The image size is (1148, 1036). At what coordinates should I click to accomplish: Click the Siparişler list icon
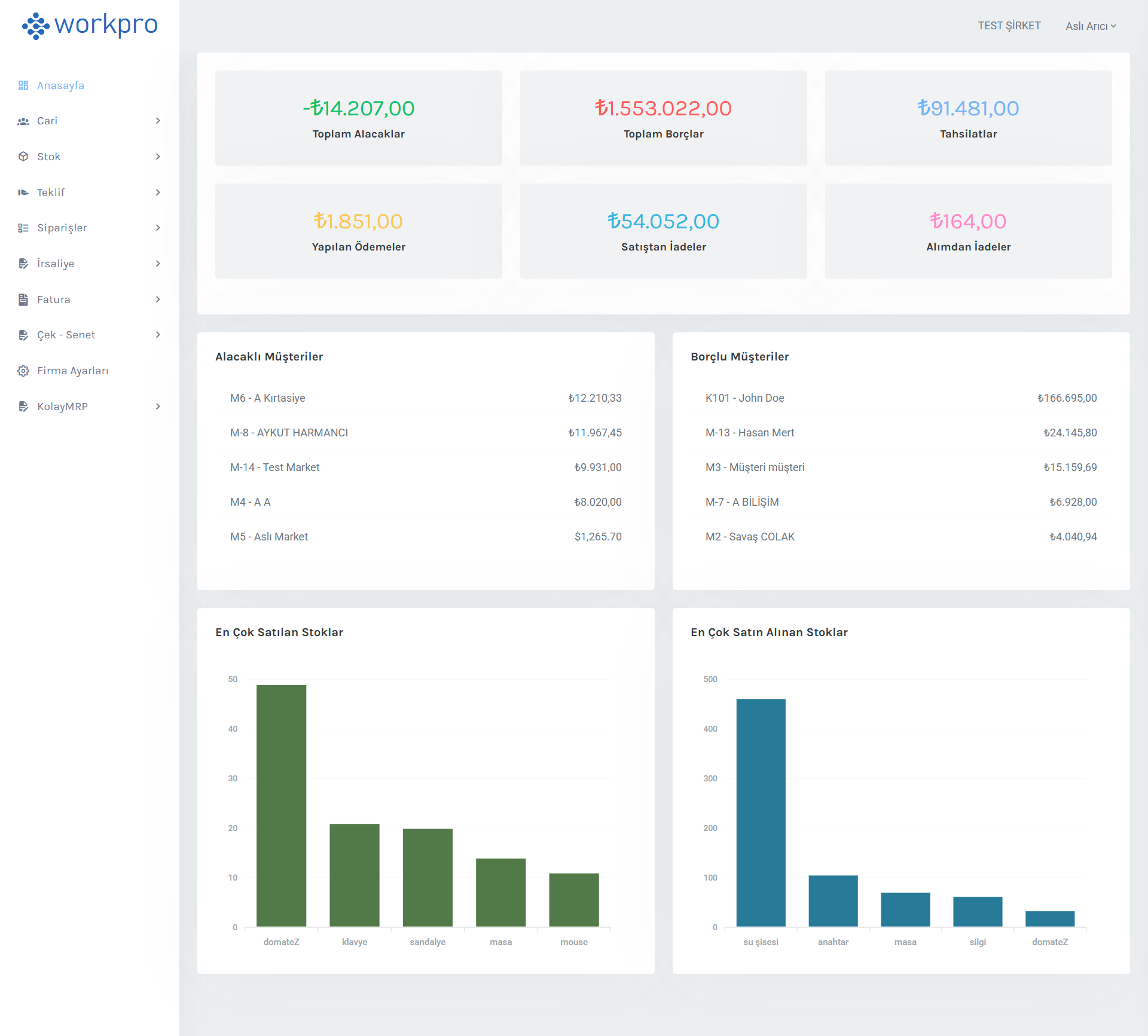(x=23, y=228)
